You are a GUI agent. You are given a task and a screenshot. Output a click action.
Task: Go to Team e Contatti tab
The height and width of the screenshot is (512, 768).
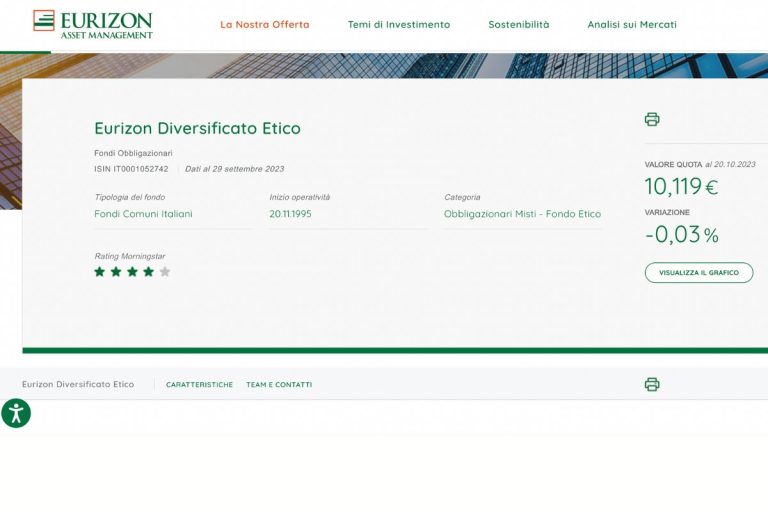(279, 385)
